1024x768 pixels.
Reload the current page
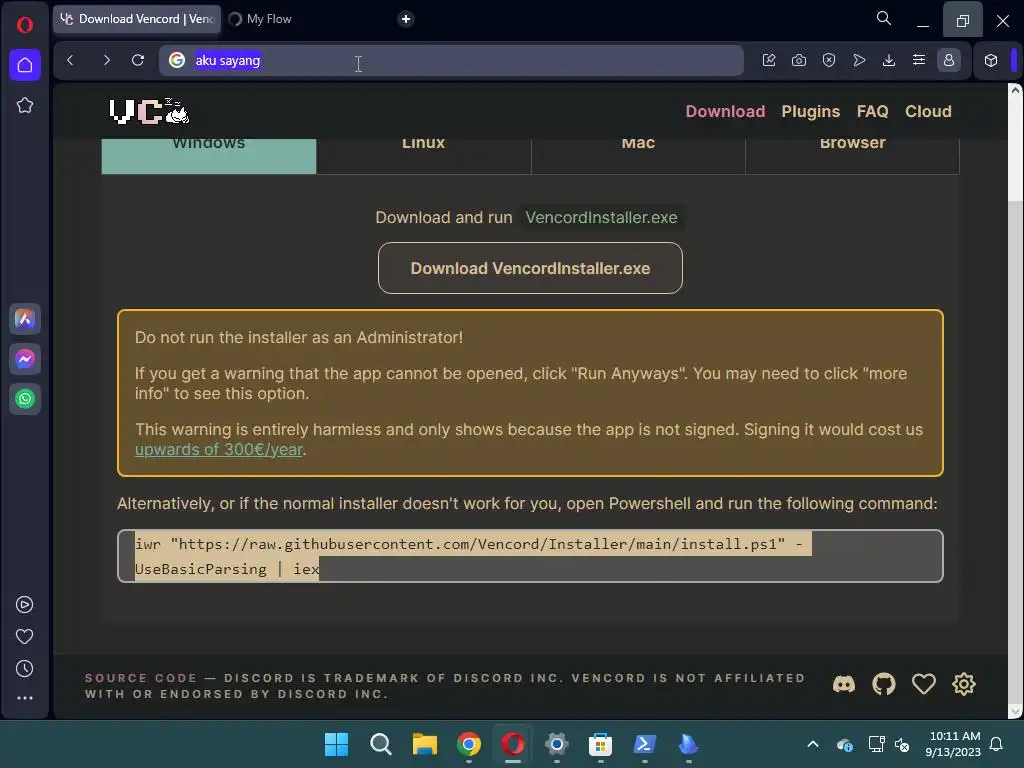tap(138, 60)
